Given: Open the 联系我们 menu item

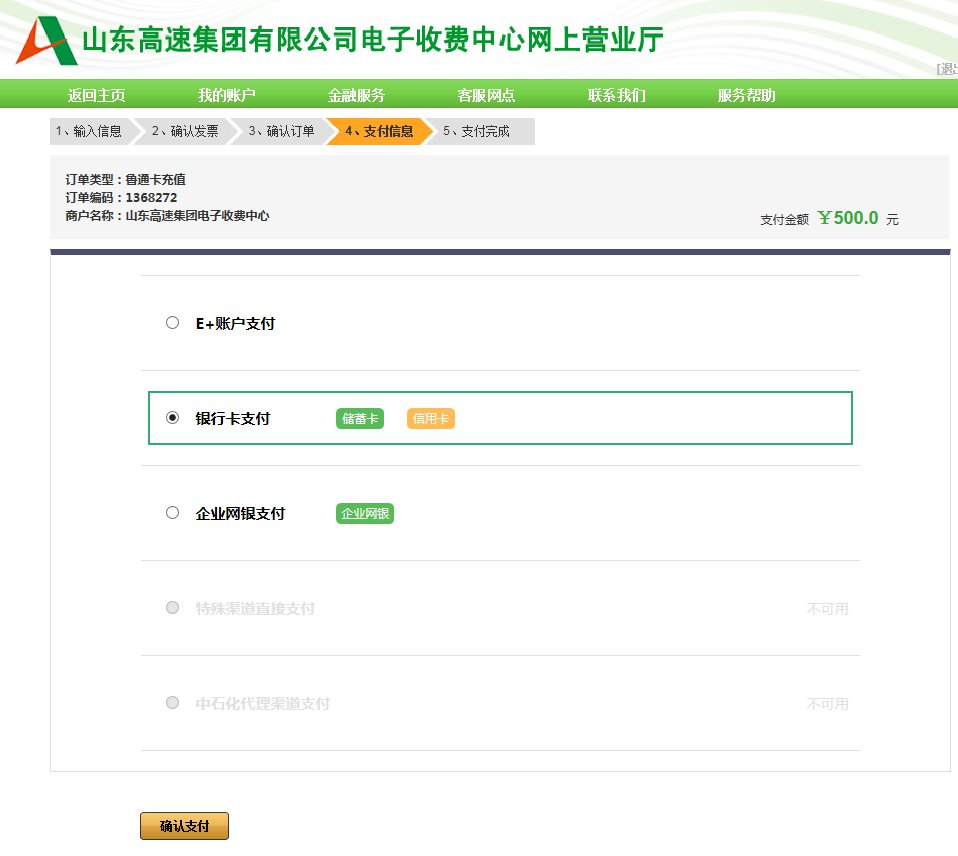Looking at the screenshot, I should (x=616, y=96).
